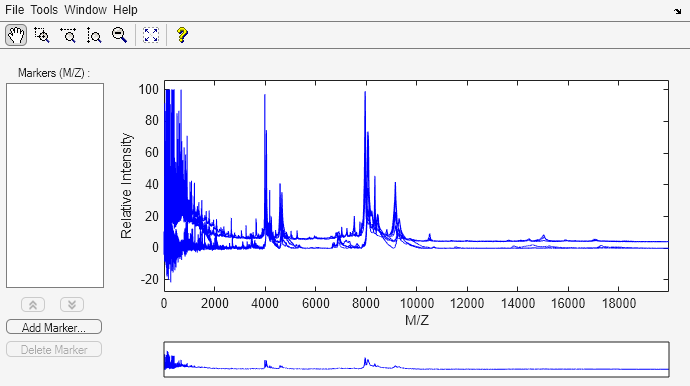This screenshot has height=386, width=690.
Task: Move marker up with double-chevron button
Action: (x=33, y=305)
